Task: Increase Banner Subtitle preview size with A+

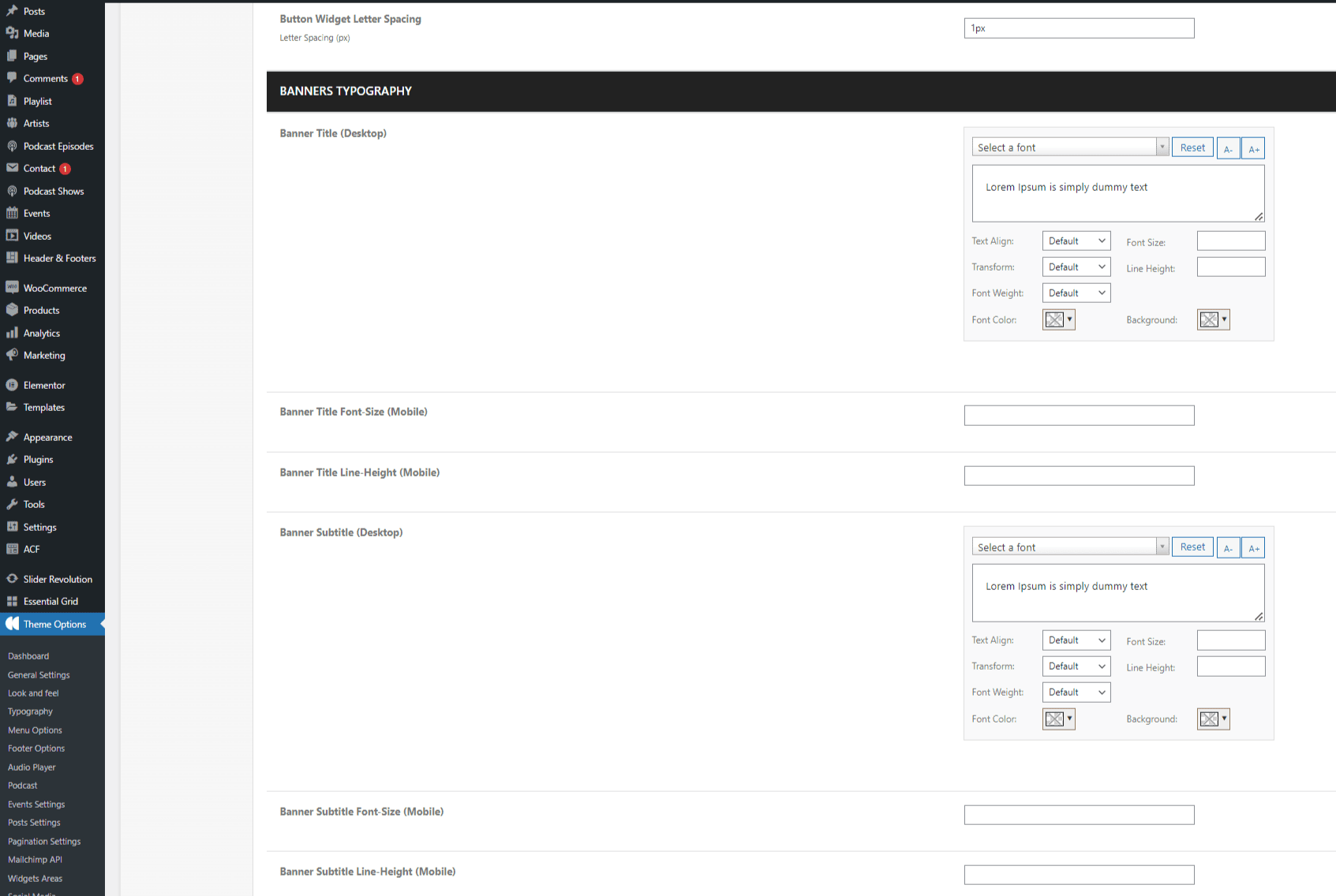Action: click(1253, 547)
